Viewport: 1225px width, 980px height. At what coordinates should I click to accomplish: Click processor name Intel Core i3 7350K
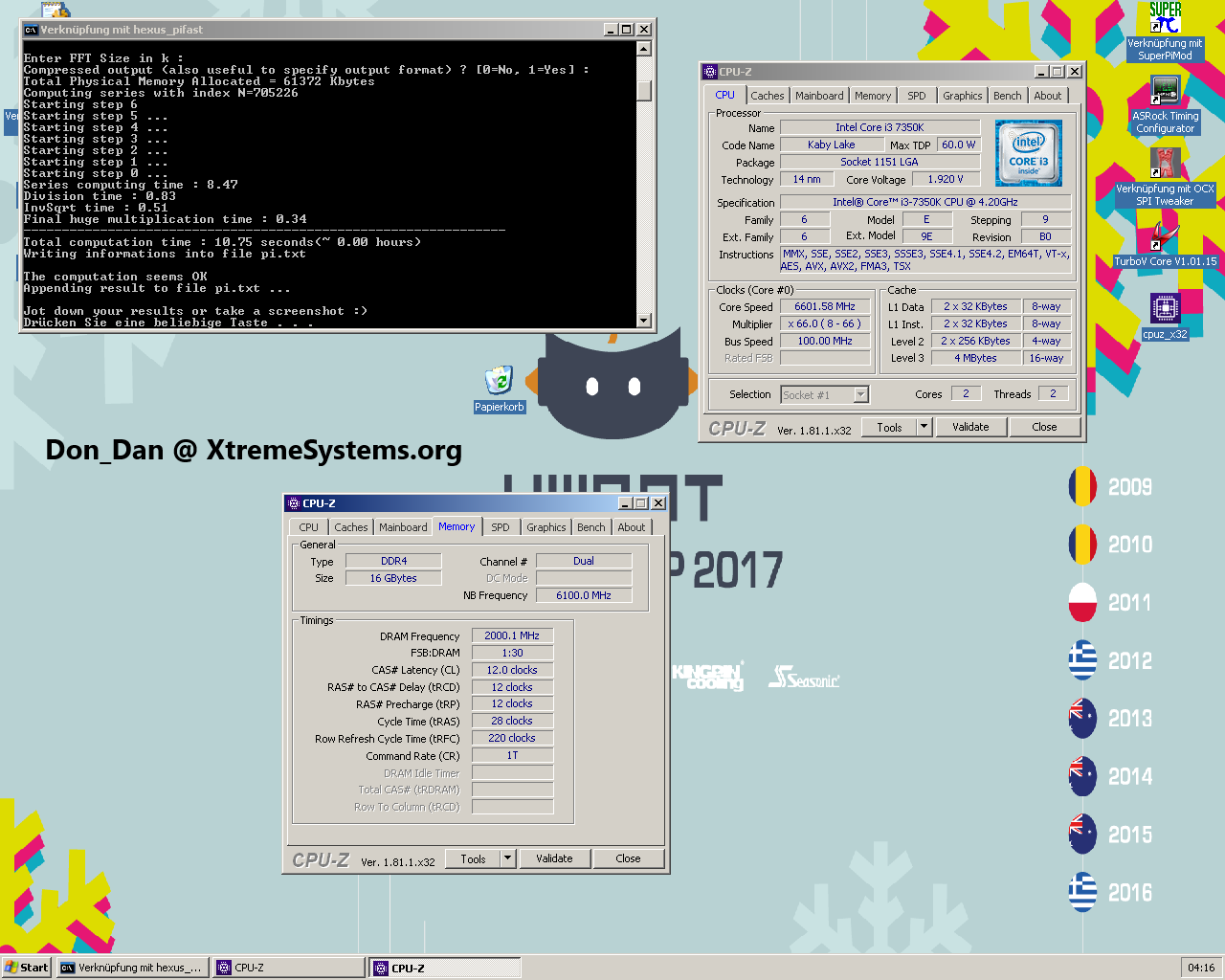[880, 127]
